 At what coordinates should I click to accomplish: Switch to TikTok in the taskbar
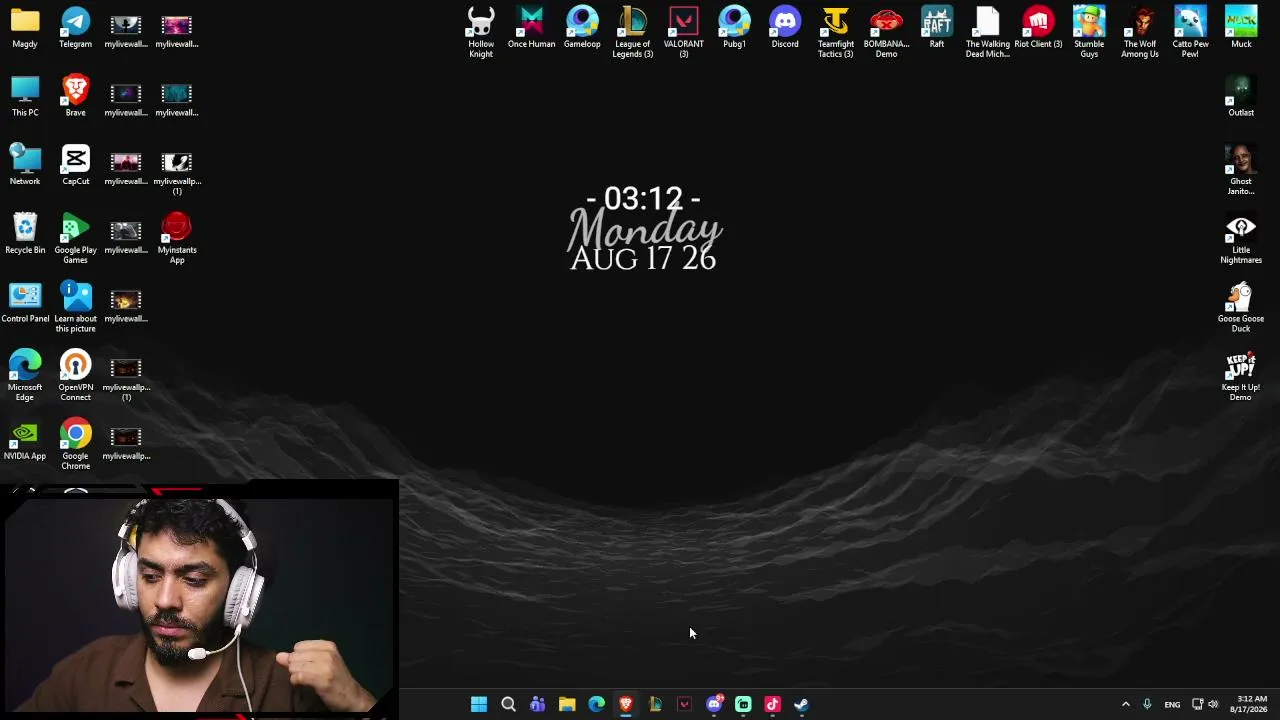(772, 704)
